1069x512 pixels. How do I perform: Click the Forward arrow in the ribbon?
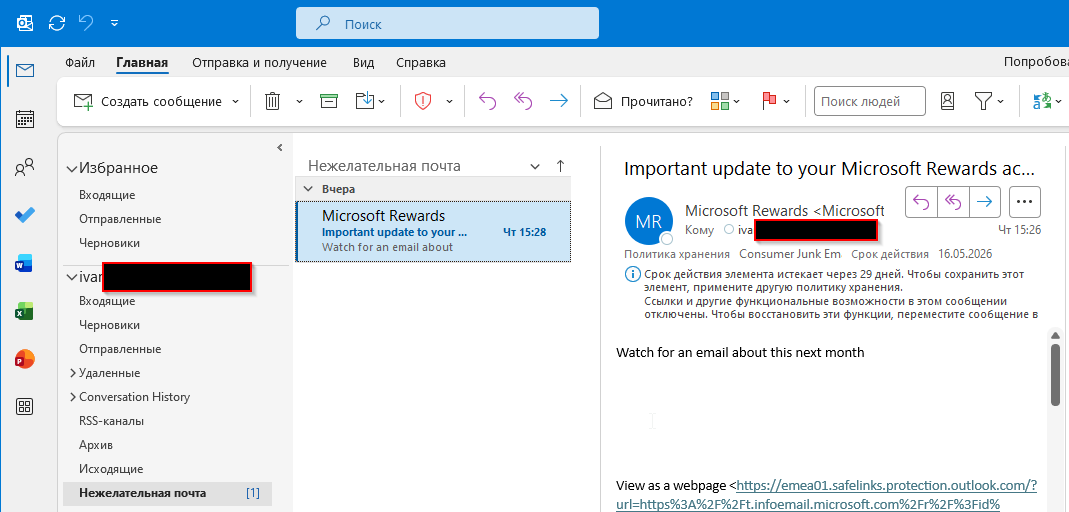point(558,101)
